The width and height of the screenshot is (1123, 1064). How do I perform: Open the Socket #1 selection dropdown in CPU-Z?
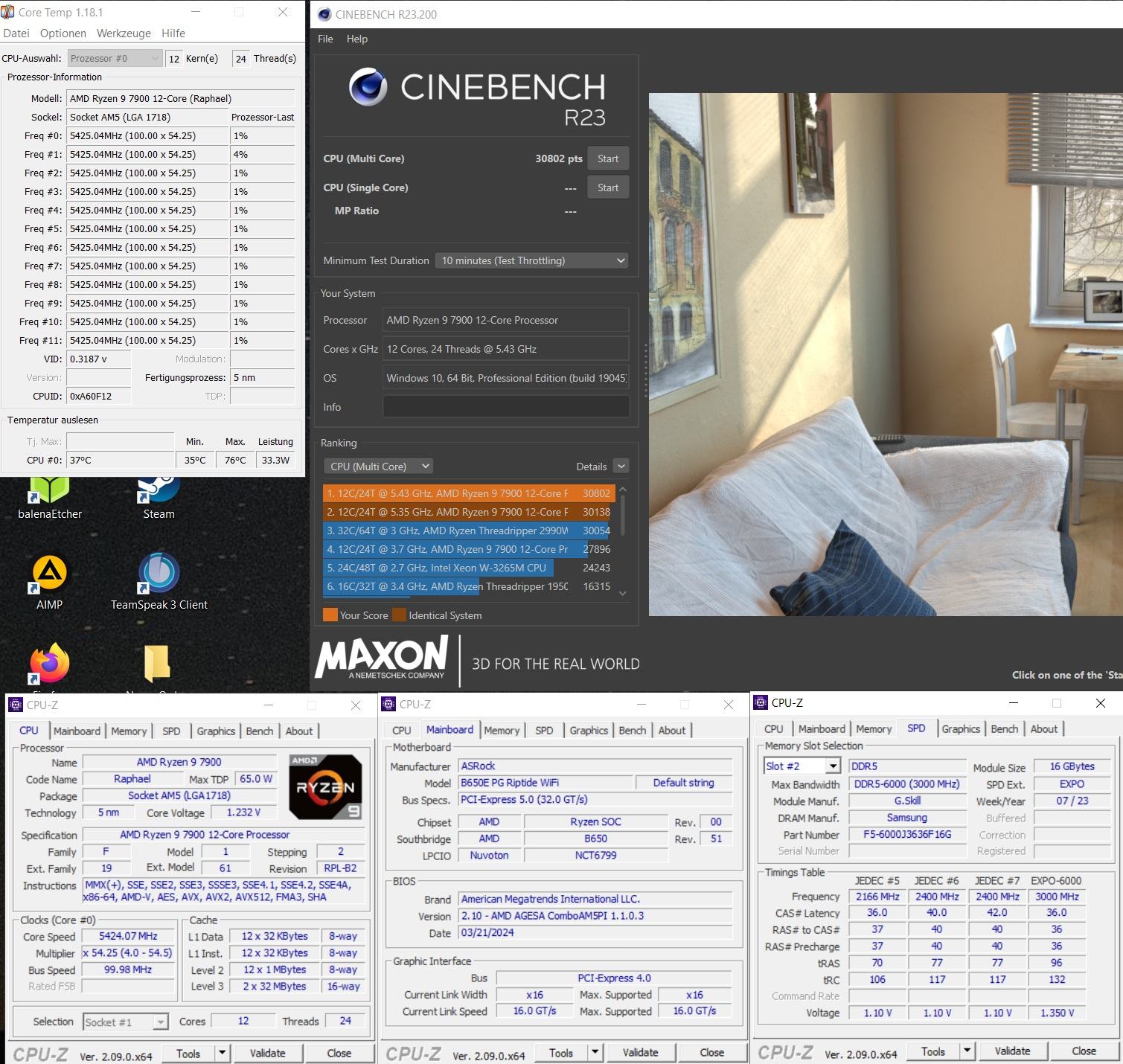126,1022
